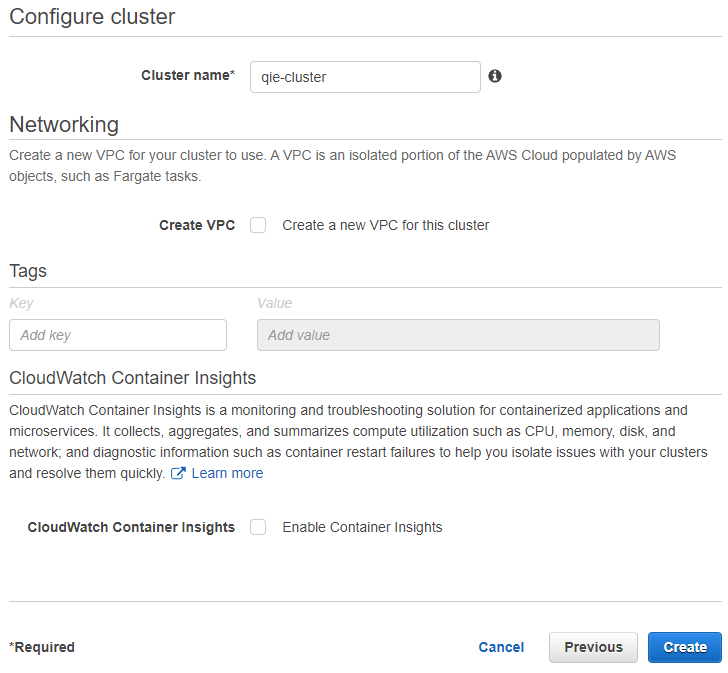The height and width of the screenshot is (673, 728).
Task: Open the Learn more link
Action: [227, 473]
